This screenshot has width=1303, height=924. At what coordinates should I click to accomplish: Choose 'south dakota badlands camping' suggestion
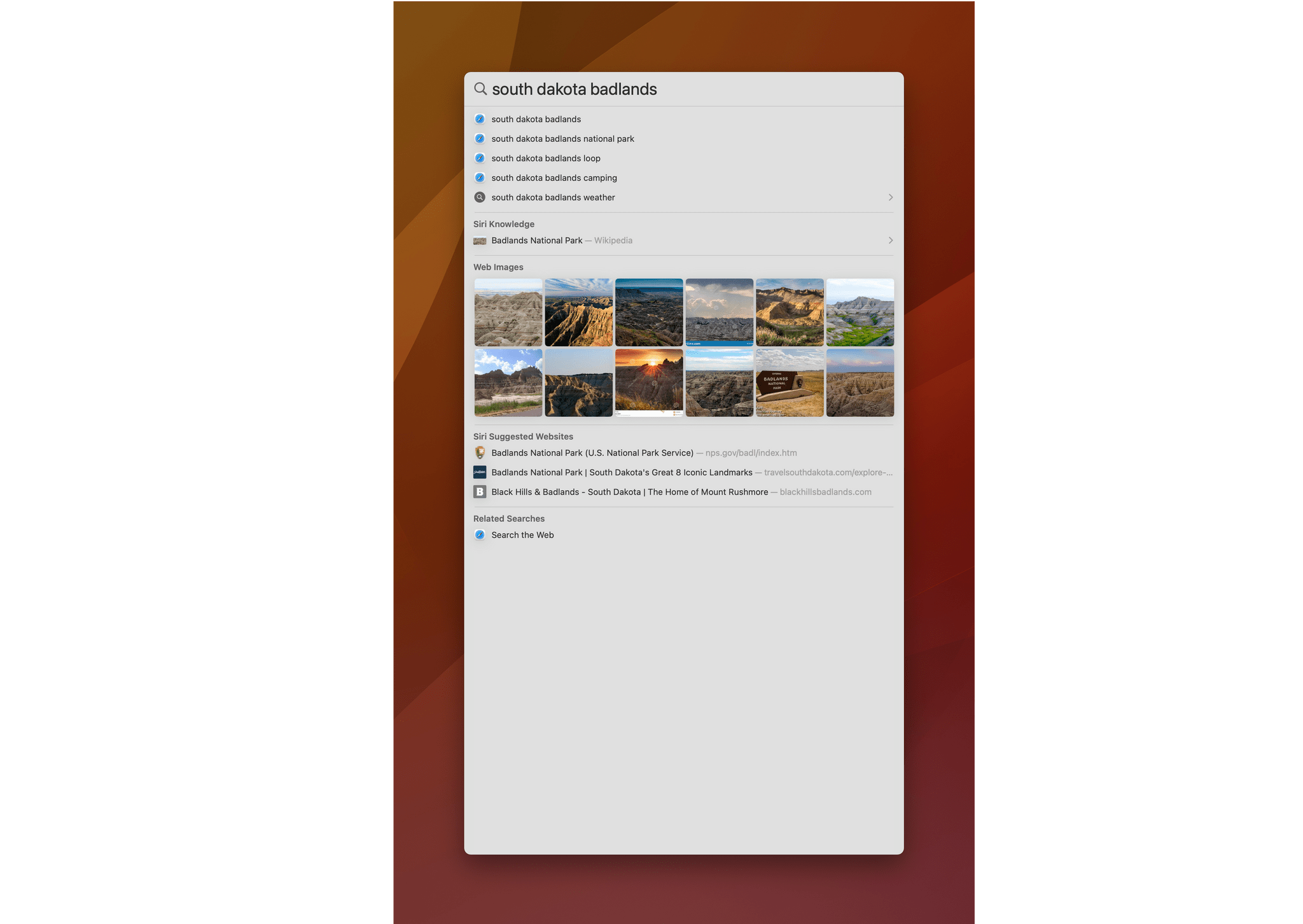[x=554, y=178]
